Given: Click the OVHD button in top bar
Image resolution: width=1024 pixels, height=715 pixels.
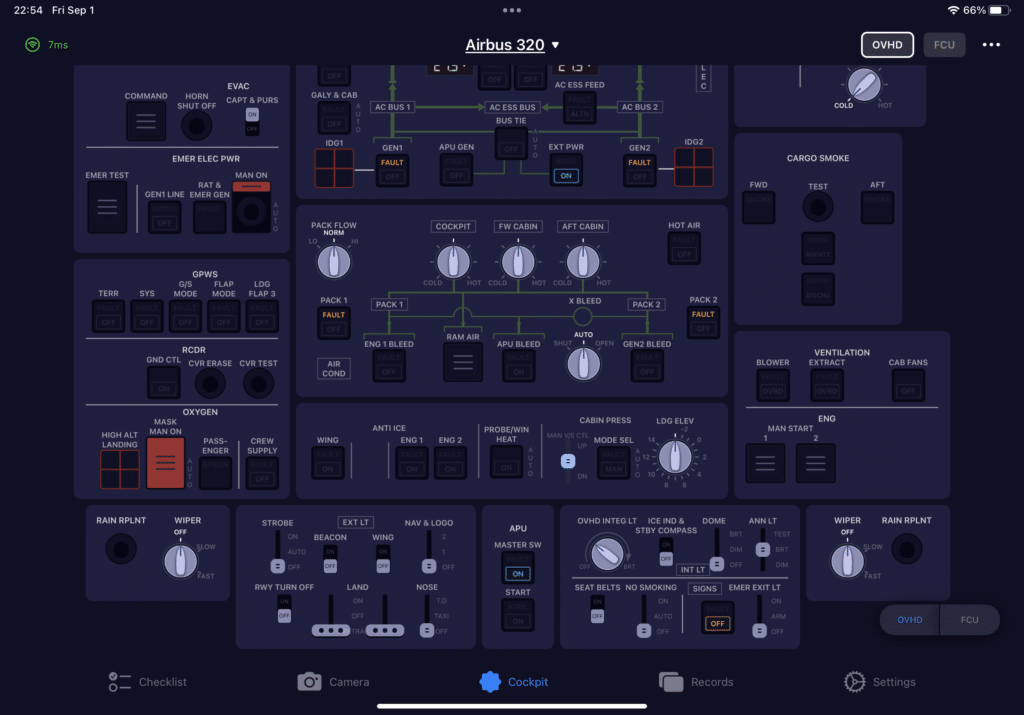Looking at the screenshot, I should click(887, 45).
